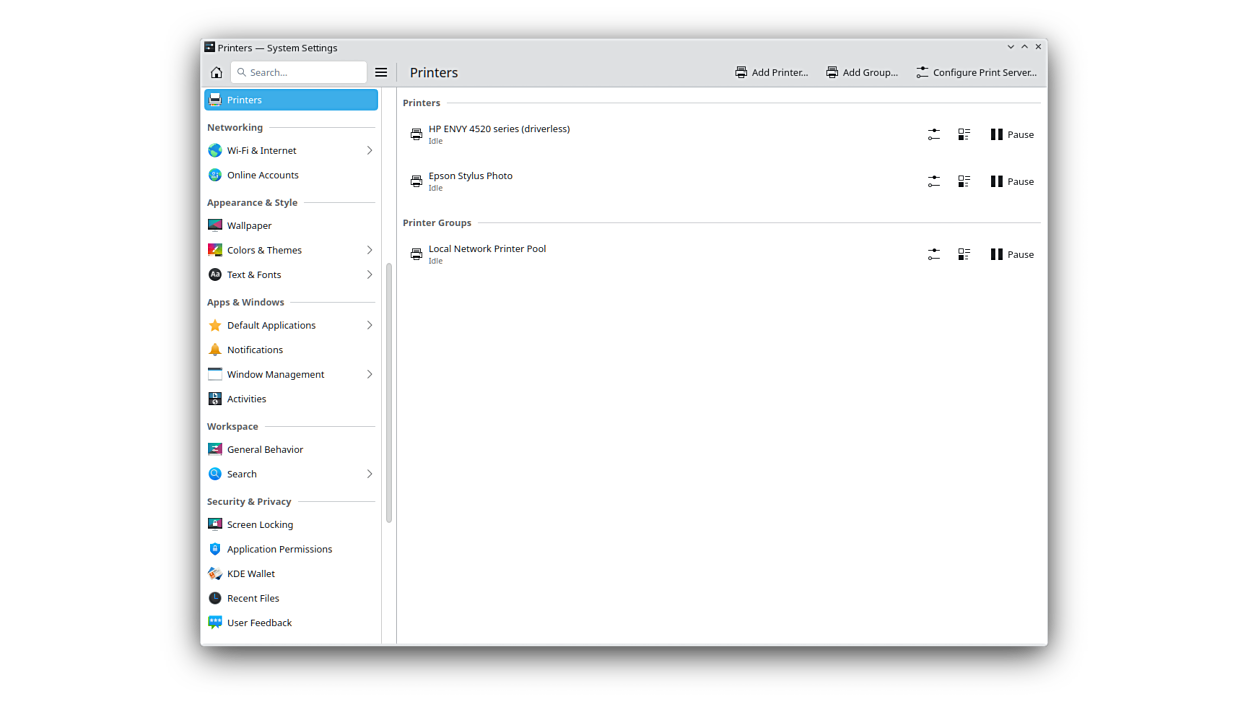
Task: Expand Window Management chevron
Action: point(369,375)
